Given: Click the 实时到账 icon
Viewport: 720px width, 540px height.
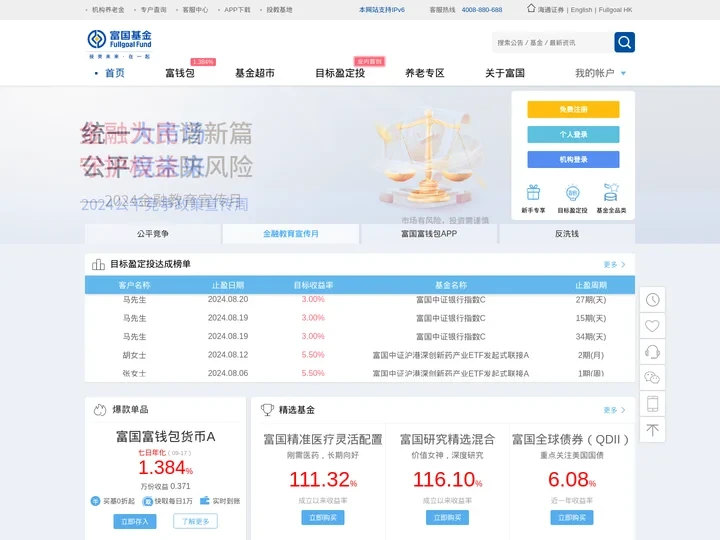Looking at the screenshot, I should 205,501.
